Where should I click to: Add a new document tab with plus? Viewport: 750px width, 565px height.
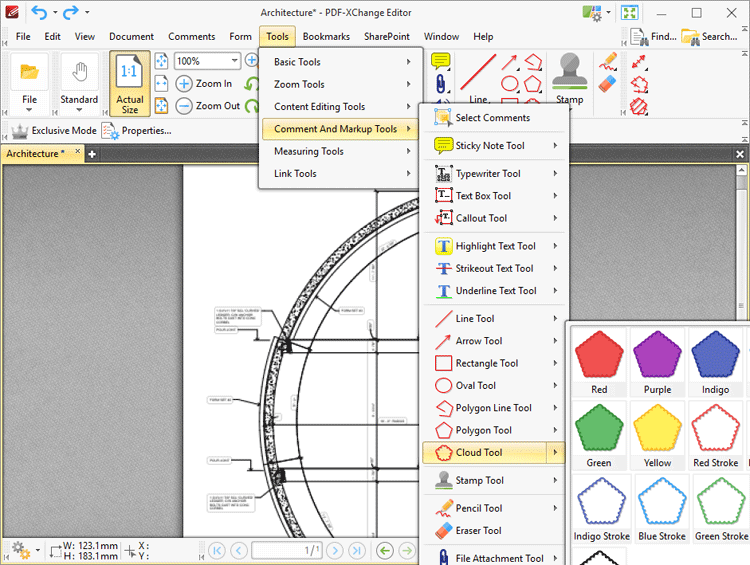(x=92, y=154)
